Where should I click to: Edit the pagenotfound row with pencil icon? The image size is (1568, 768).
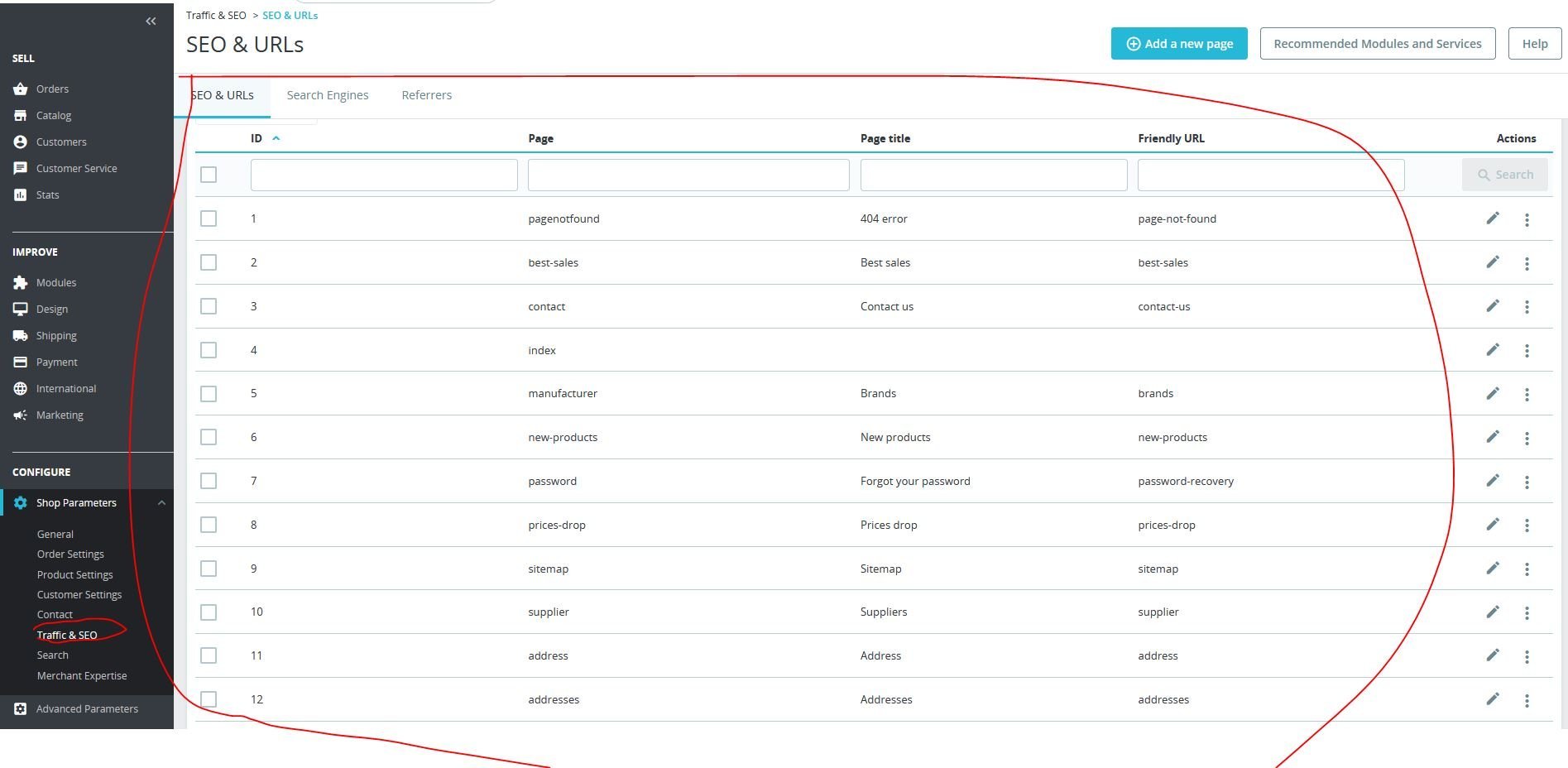click(x=1493, y=218)
